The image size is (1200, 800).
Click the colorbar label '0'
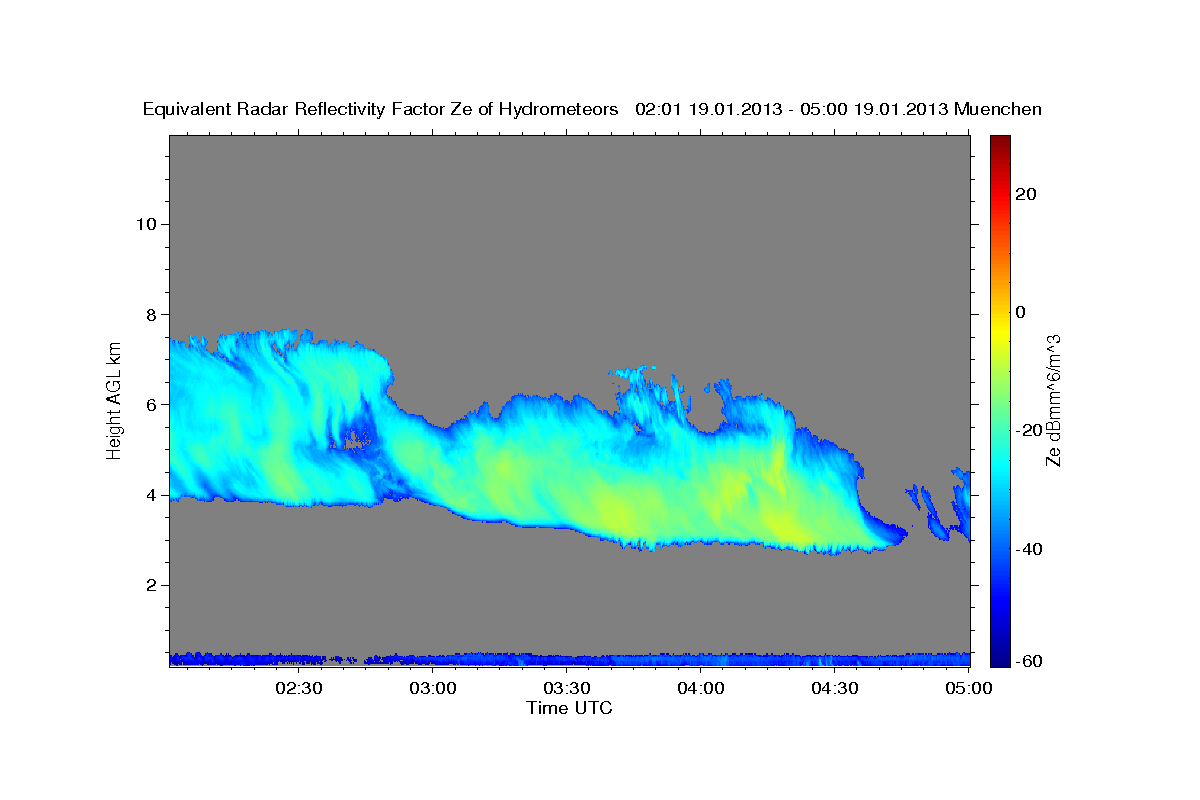tap(1022, 312)
